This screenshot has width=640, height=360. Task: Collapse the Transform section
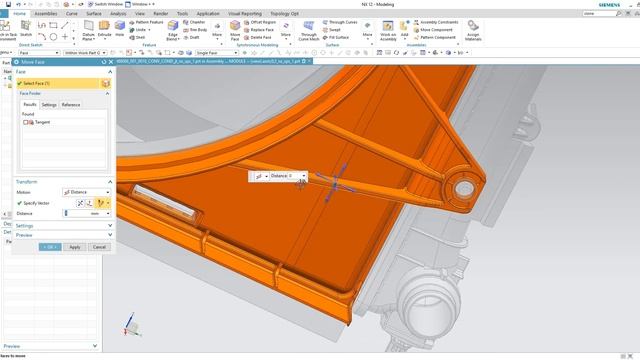tap(110, 182)
